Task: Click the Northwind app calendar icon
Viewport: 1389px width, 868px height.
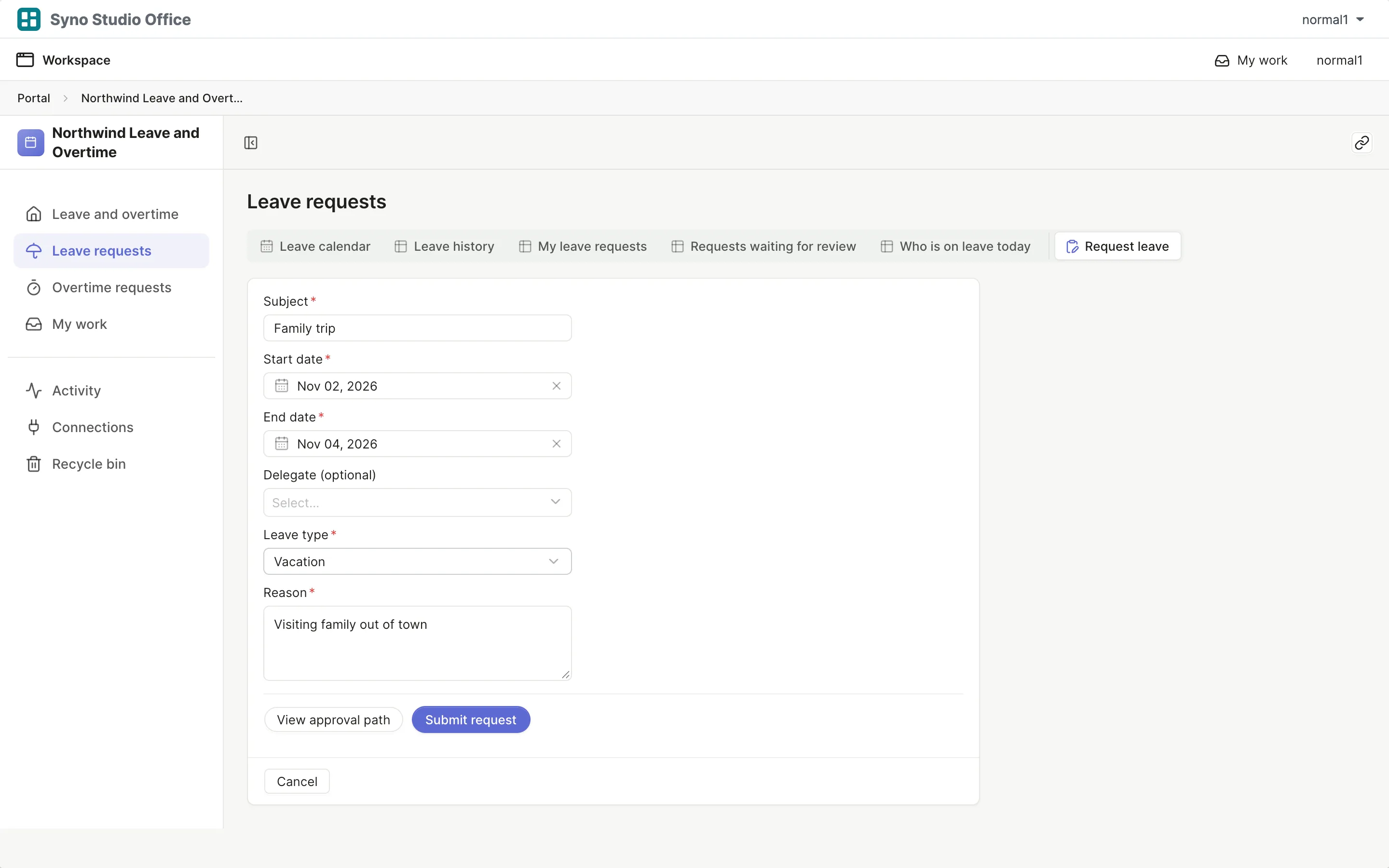Action: (x=30, y=142)
